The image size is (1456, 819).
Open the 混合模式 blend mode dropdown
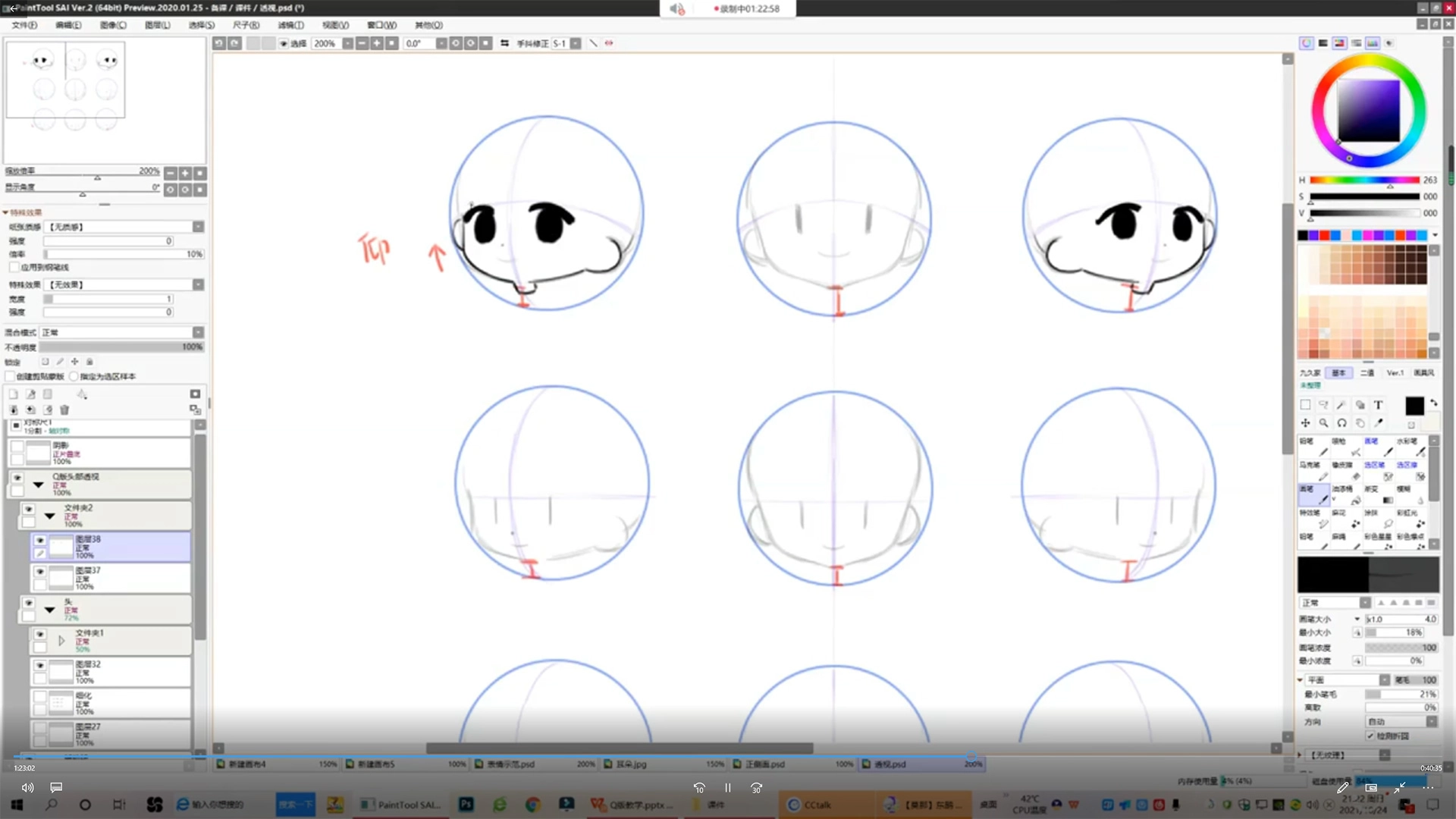pos(198,332)
